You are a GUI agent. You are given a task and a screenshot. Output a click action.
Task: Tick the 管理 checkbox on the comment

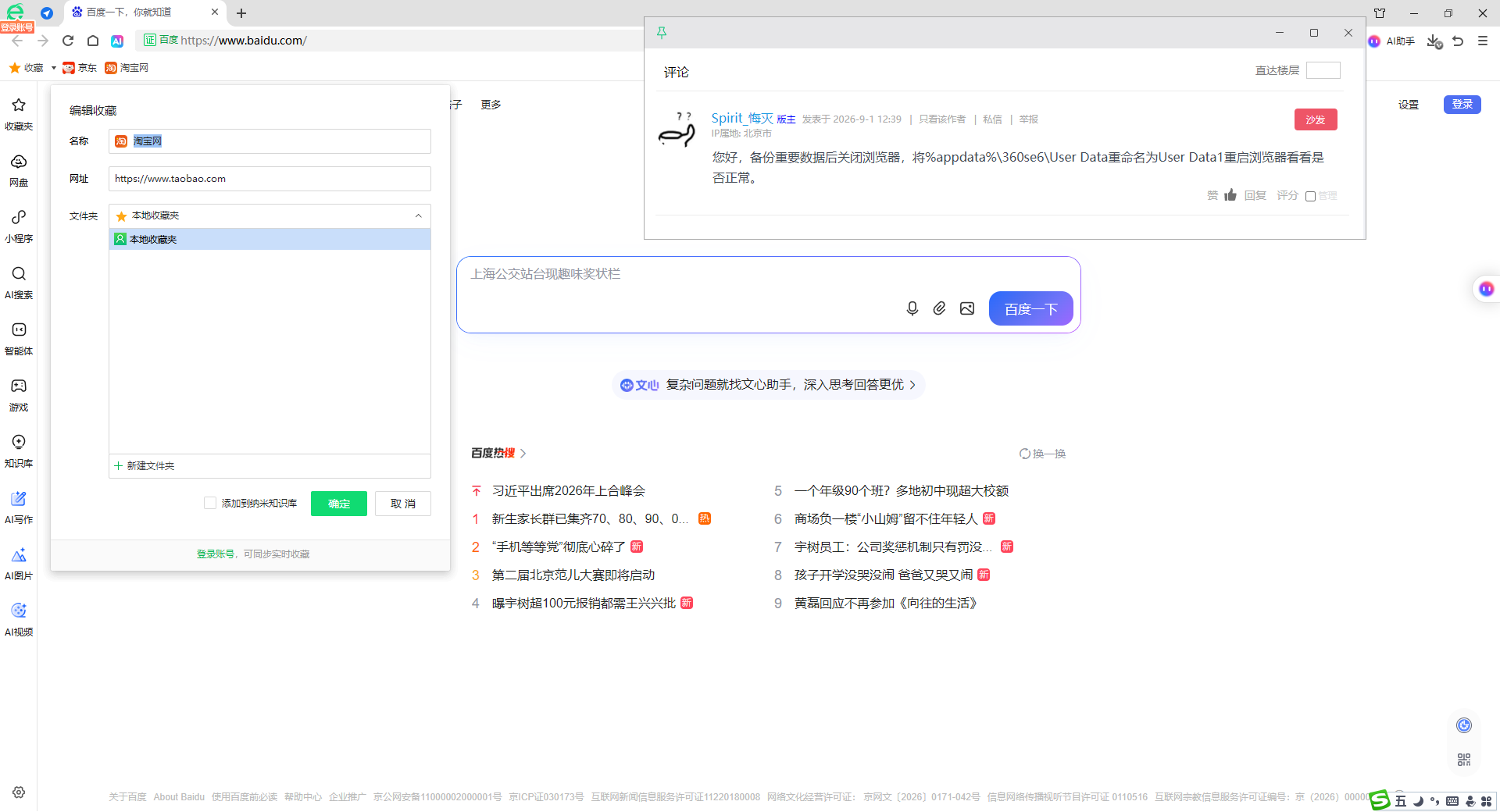(x=1310, y=196)
